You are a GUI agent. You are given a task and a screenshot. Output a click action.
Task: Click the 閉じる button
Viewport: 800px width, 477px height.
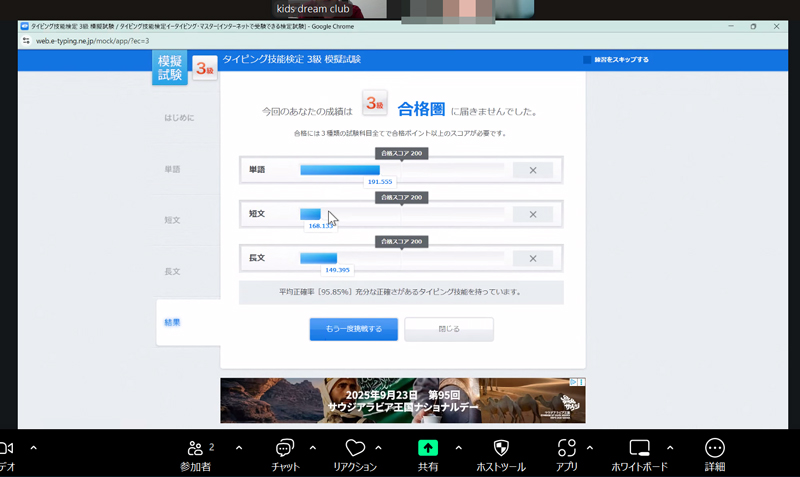tap(449, 329)
